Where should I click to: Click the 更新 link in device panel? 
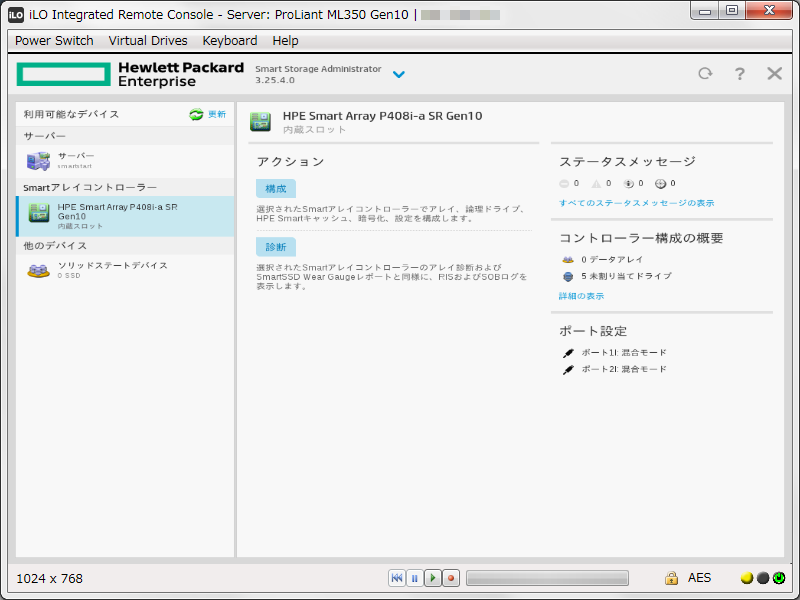(217, 114)
